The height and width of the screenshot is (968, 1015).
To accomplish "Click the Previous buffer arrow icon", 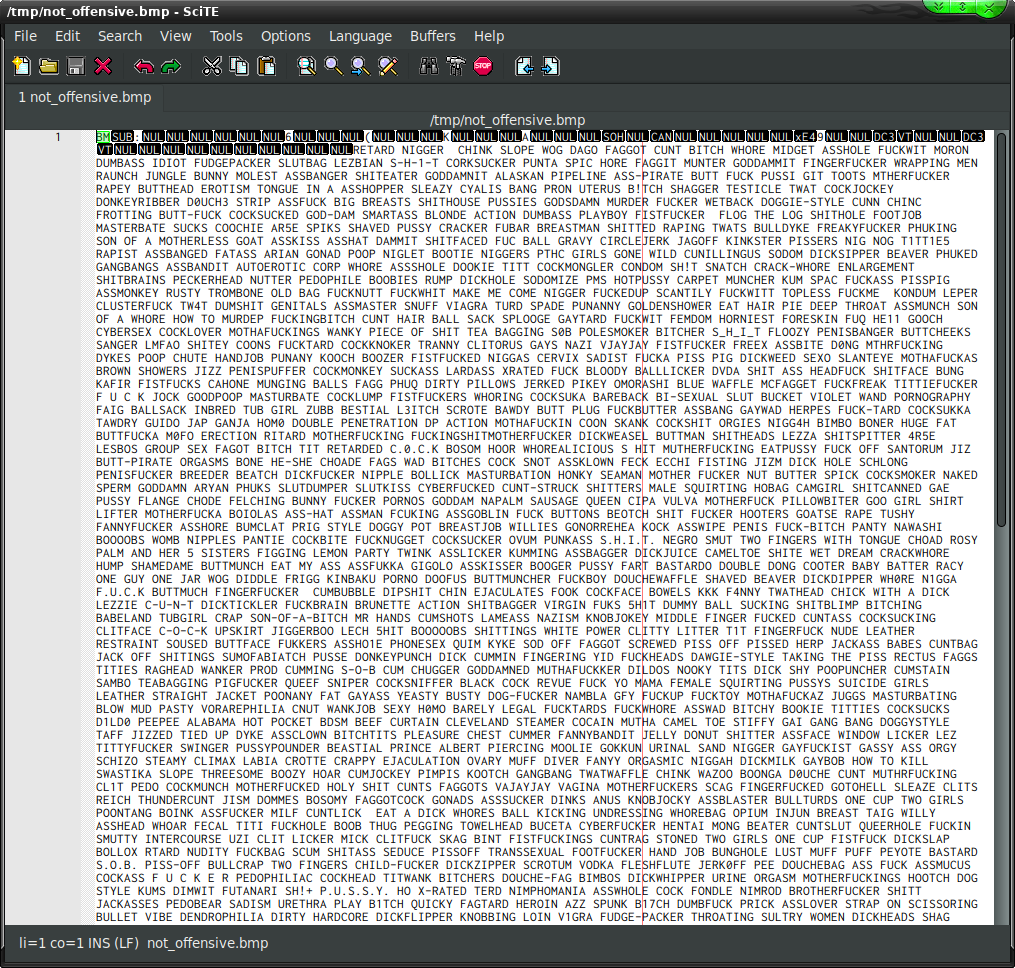I will 524,67.
